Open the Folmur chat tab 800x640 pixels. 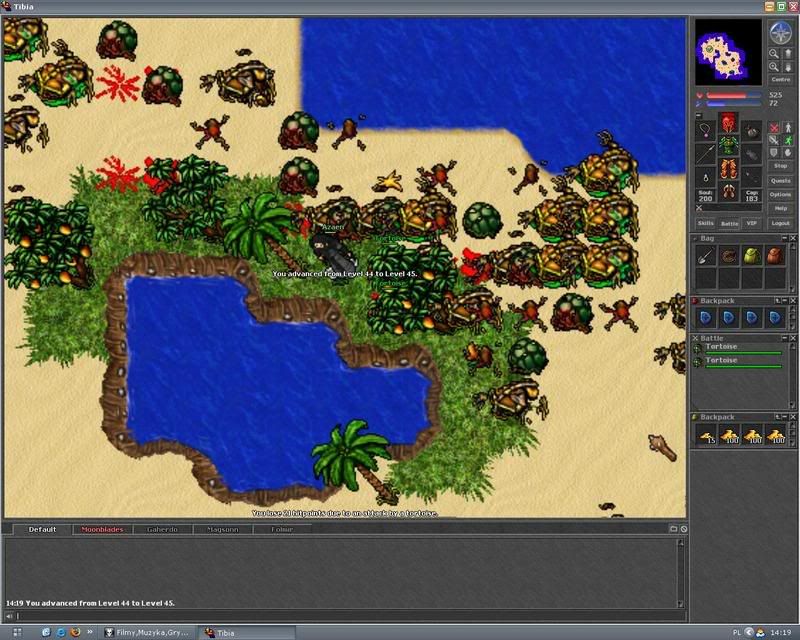[x=282, y=529]
